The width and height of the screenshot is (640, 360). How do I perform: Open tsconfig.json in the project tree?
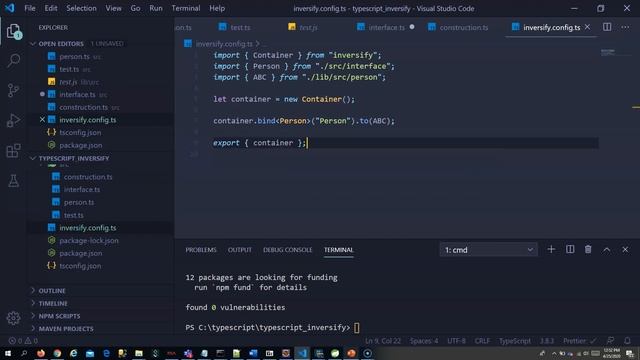80,266
